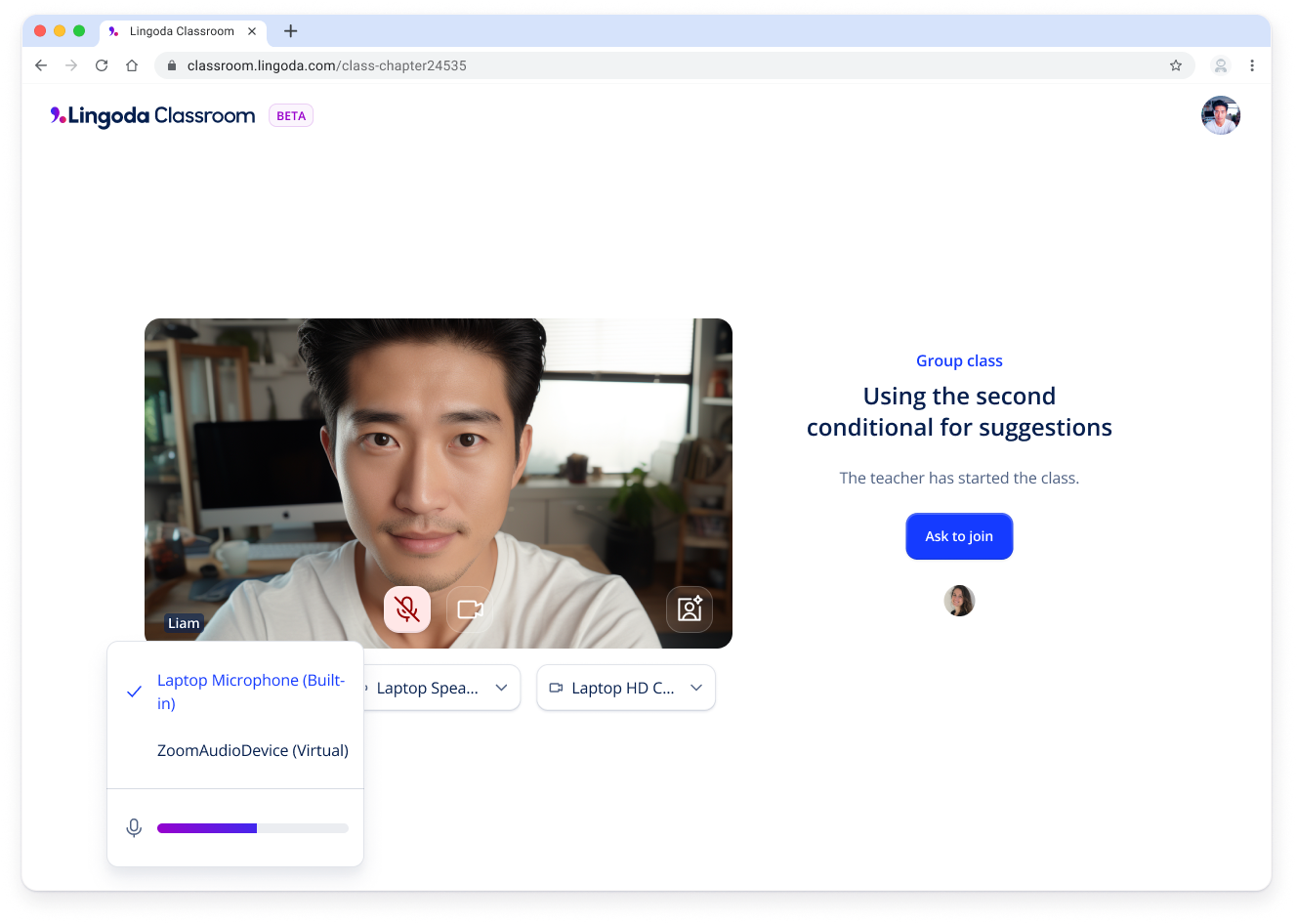Click the microphone level meter bar
The height and width of the screenshot is (924, 1297).
tap(253, 828)
